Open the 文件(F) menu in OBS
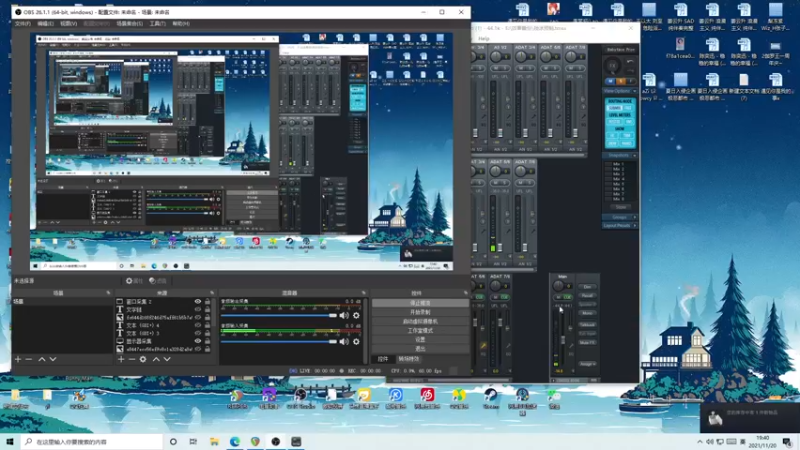The width and height of the screenshot is (800, 450). pyautogui.click(x=22, y=22)
